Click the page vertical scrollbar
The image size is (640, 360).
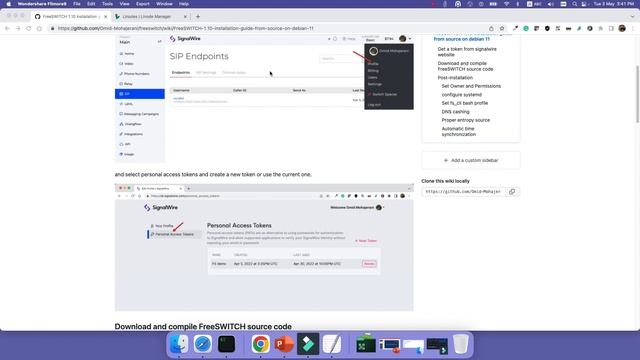click(x=638, y=94)
